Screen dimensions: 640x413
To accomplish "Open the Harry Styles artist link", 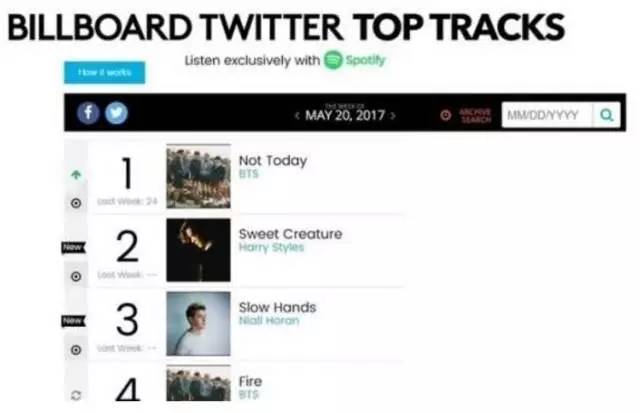I will click(x=271, y=247).
